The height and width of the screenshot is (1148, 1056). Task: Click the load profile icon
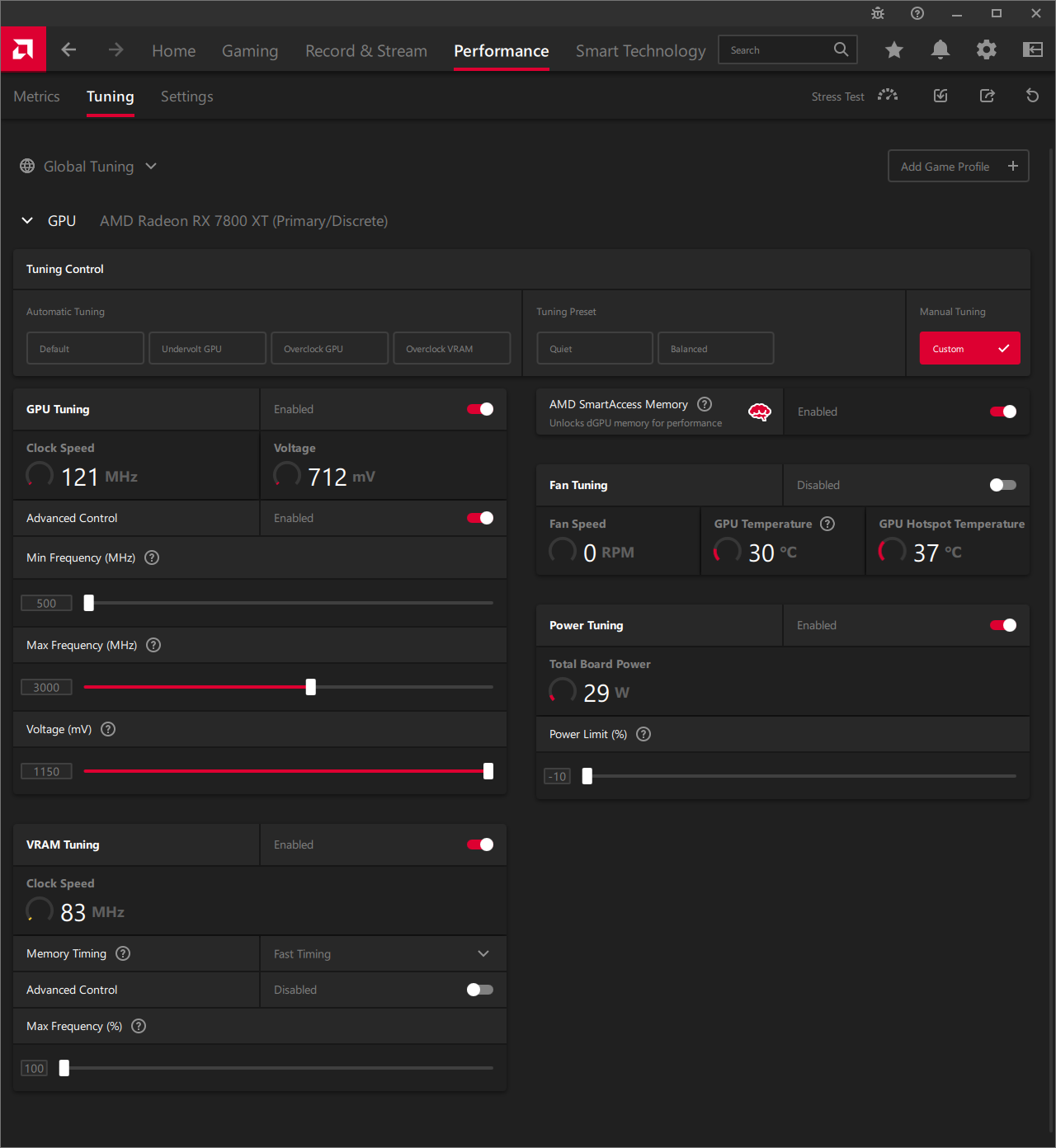tap(940, 96)
